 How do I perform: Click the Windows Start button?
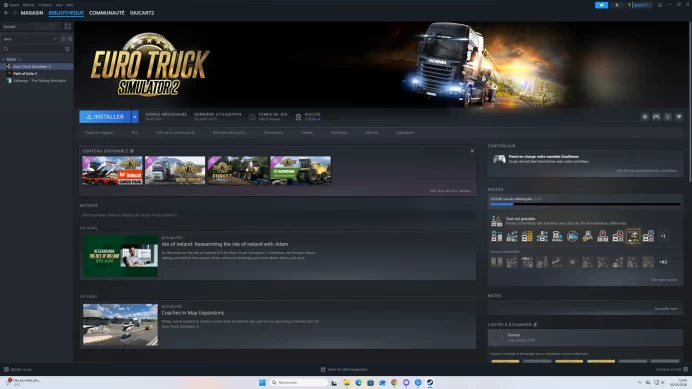pos(262,382)
